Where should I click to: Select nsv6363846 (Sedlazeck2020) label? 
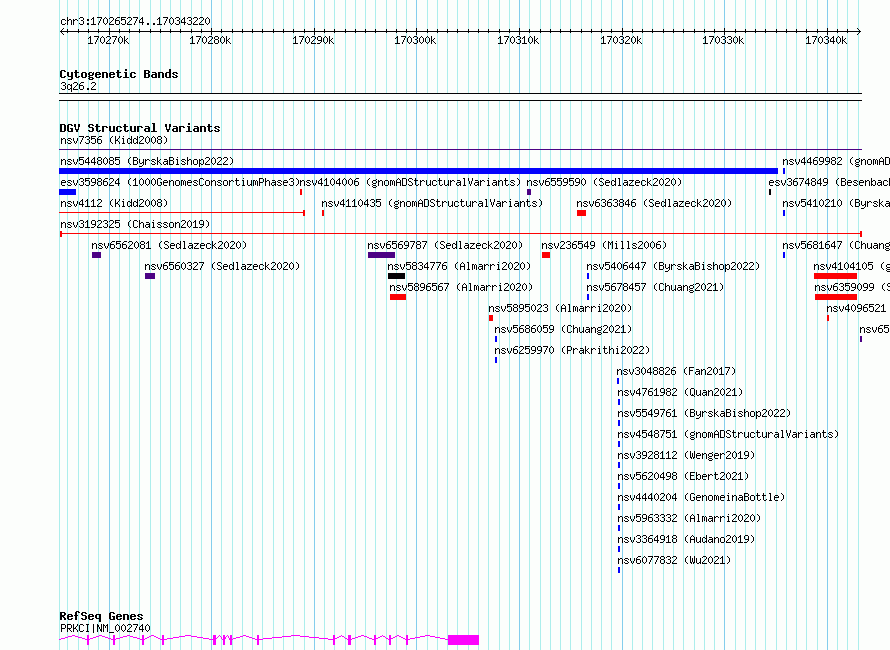(x=654, y=203)
